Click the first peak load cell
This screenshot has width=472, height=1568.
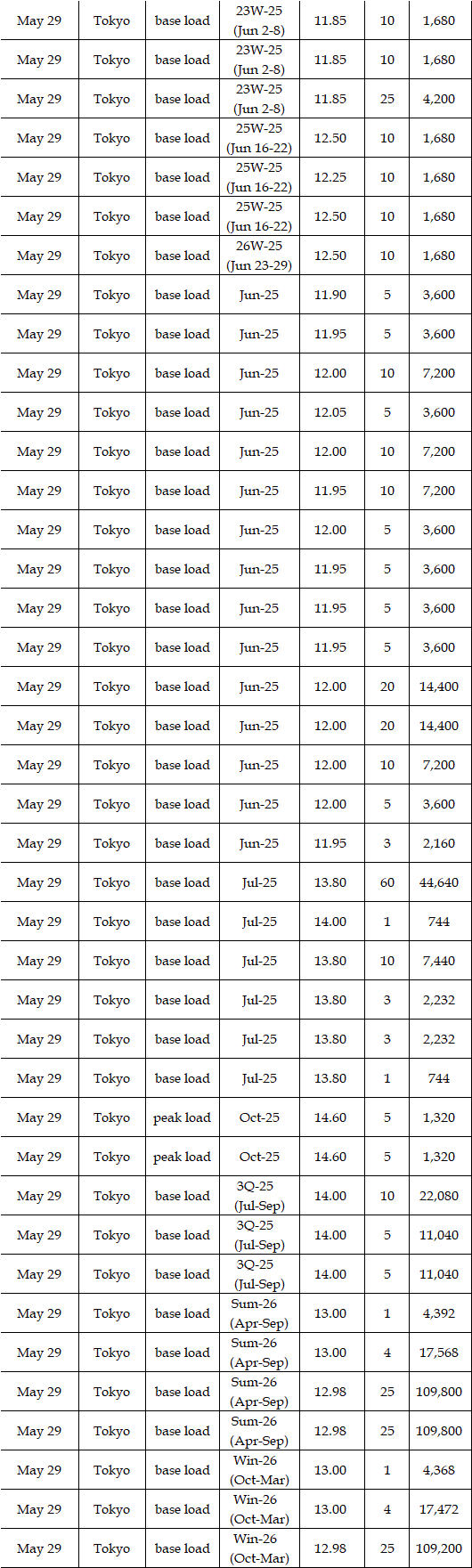coord(183,1117)
